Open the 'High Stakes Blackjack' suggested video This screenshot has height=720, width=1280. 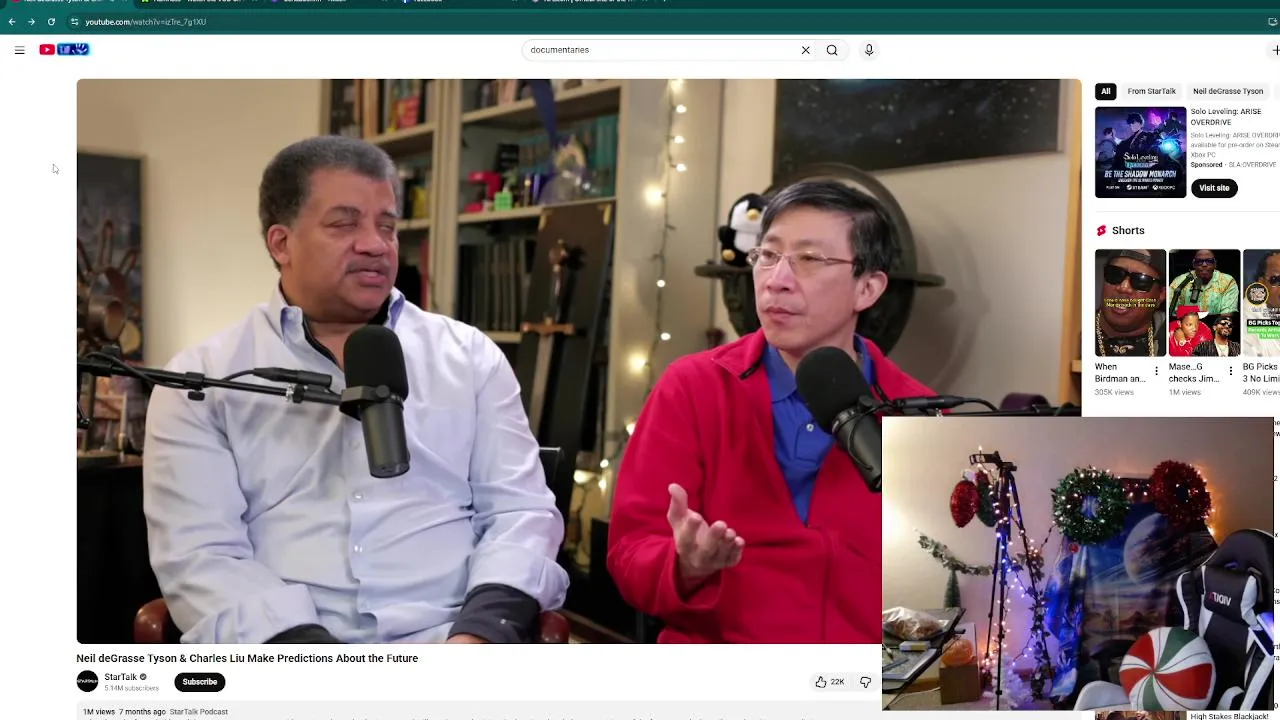(x=1229, y=716)
